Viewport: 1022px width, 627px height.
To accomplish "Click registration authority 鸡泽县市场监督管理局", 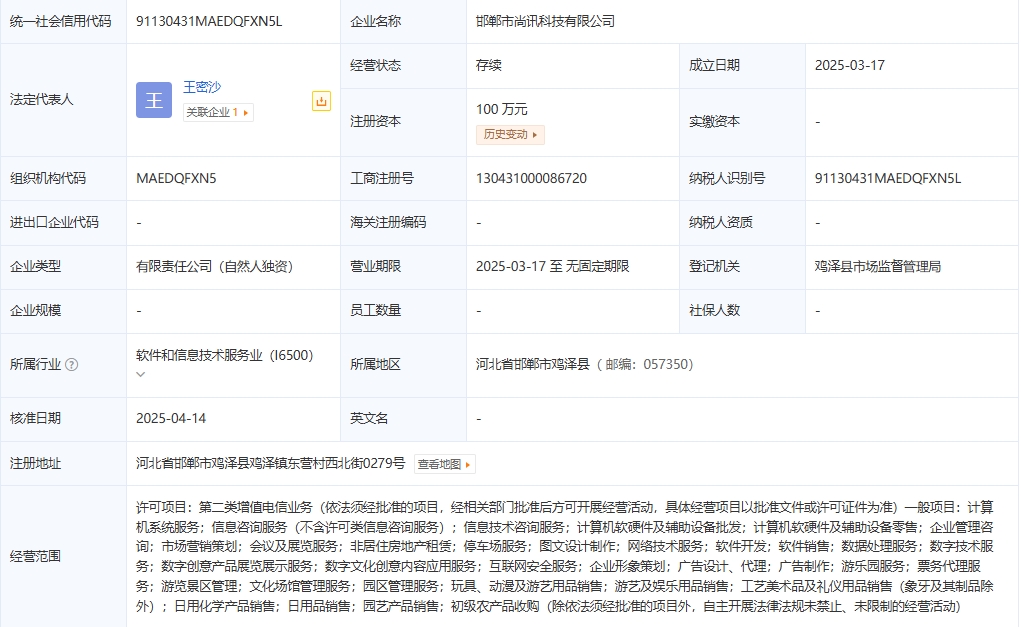I will click(x=877, y=266).
